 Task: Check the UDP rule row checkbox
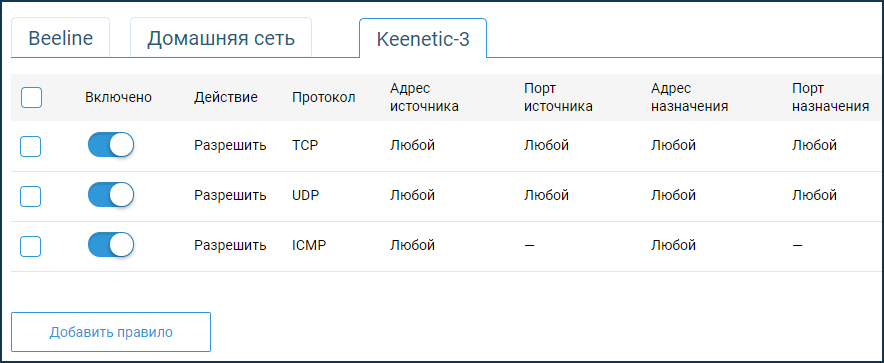click(30, 196)
